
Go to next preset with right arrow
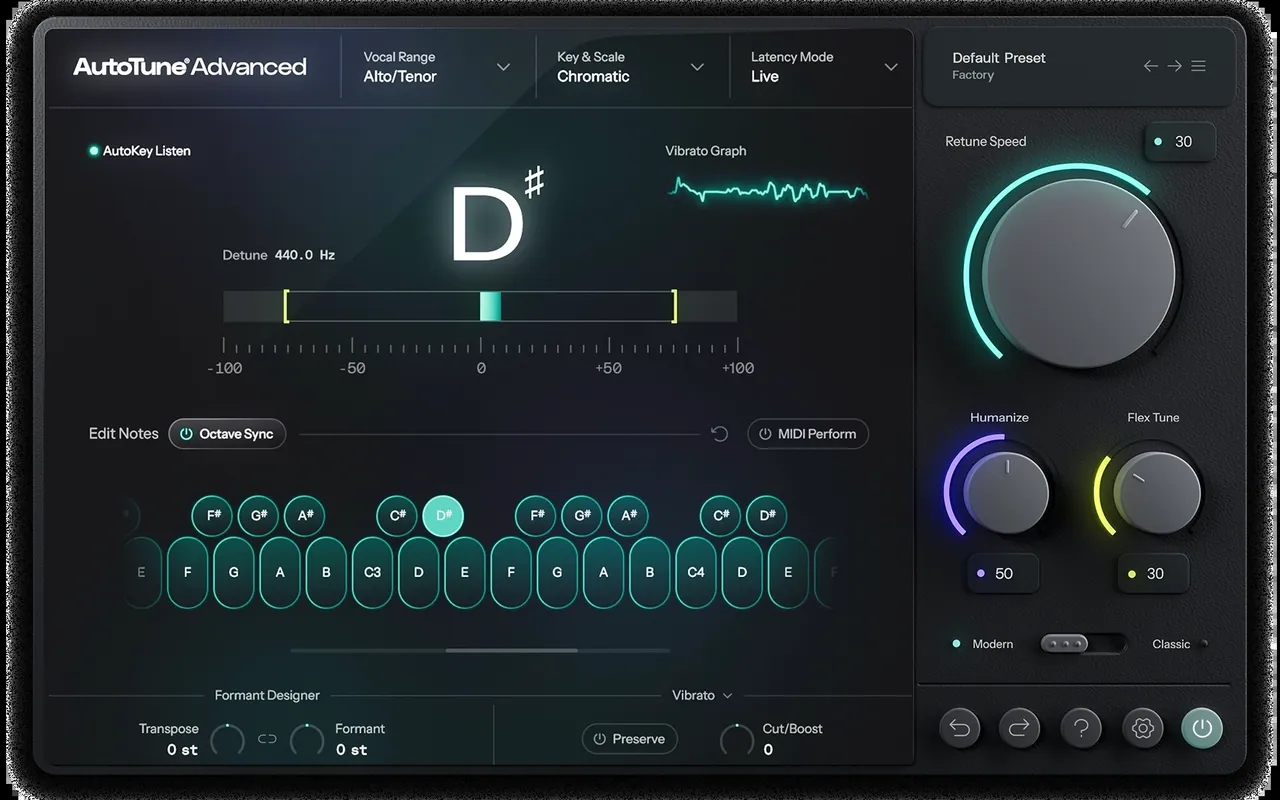coord(1174,66)
